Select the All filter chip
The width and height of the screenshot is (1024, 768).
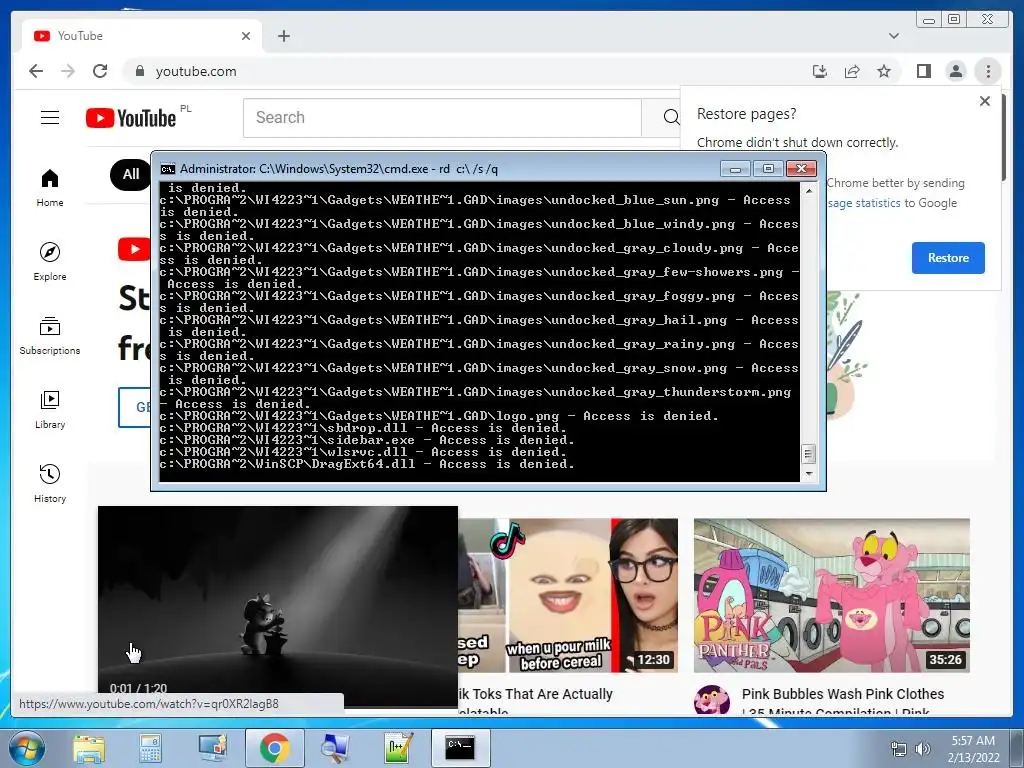click(131, 174)
